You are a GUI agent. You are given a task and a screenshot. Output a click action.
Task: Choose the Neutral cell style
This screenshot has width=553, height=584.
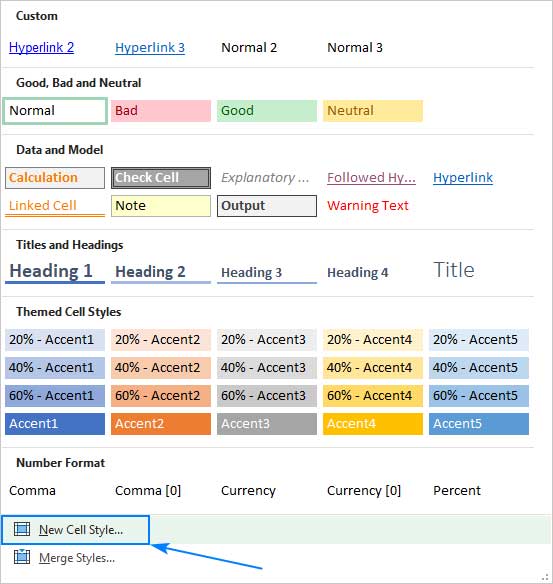tap(373, 111)
